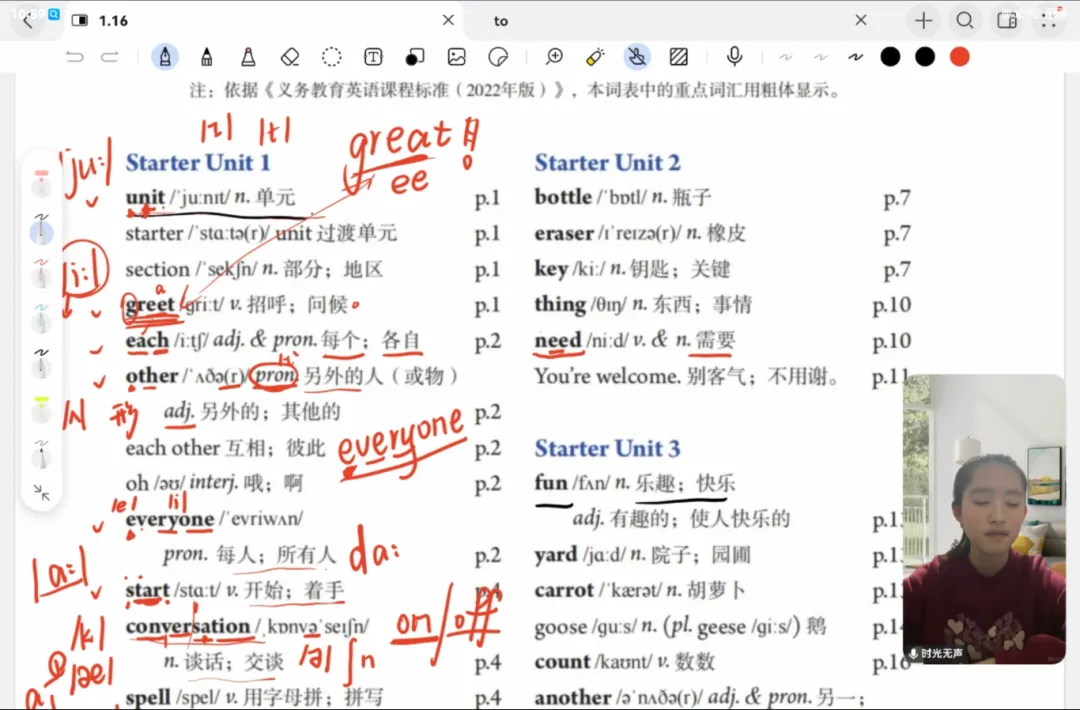Toggle microphone audio recording

[735, 57]
